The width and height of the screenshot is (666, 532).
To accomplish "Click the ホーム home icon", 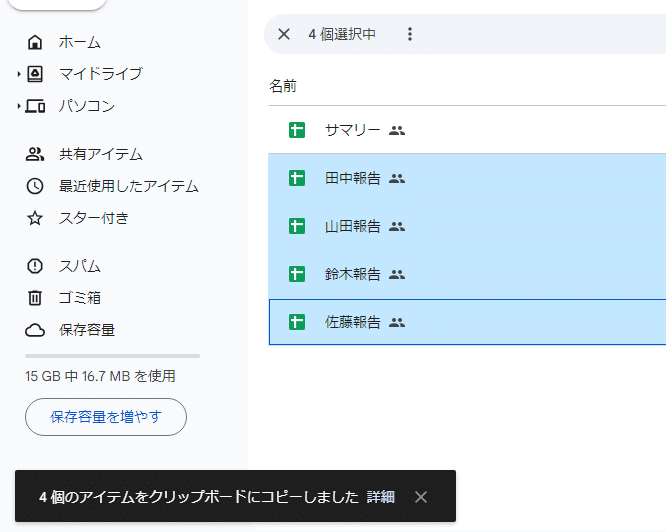I will (x=35, y=42).
